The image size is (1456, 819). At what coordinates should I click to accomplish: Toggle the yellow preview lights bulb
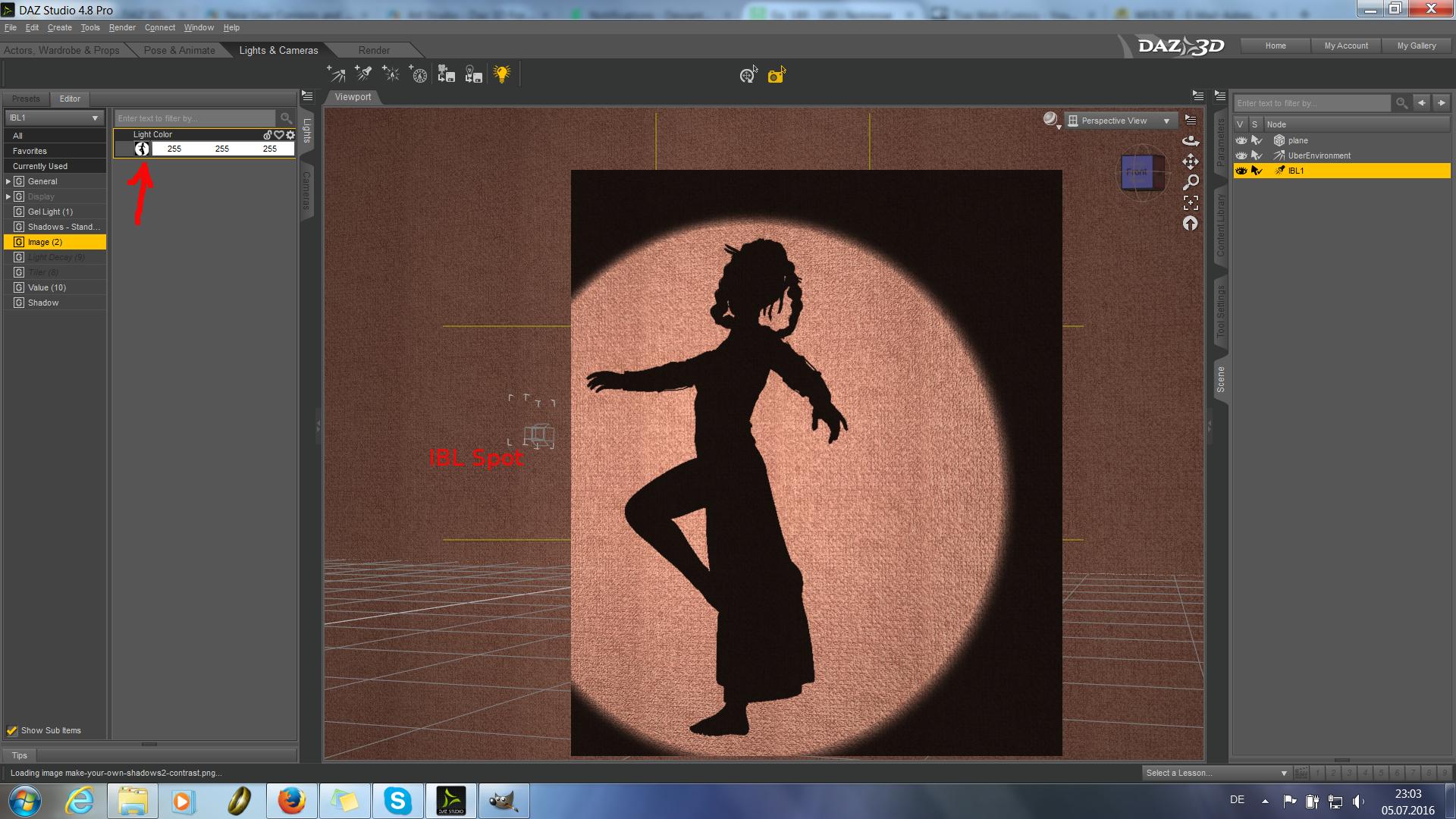pos(501,74)
